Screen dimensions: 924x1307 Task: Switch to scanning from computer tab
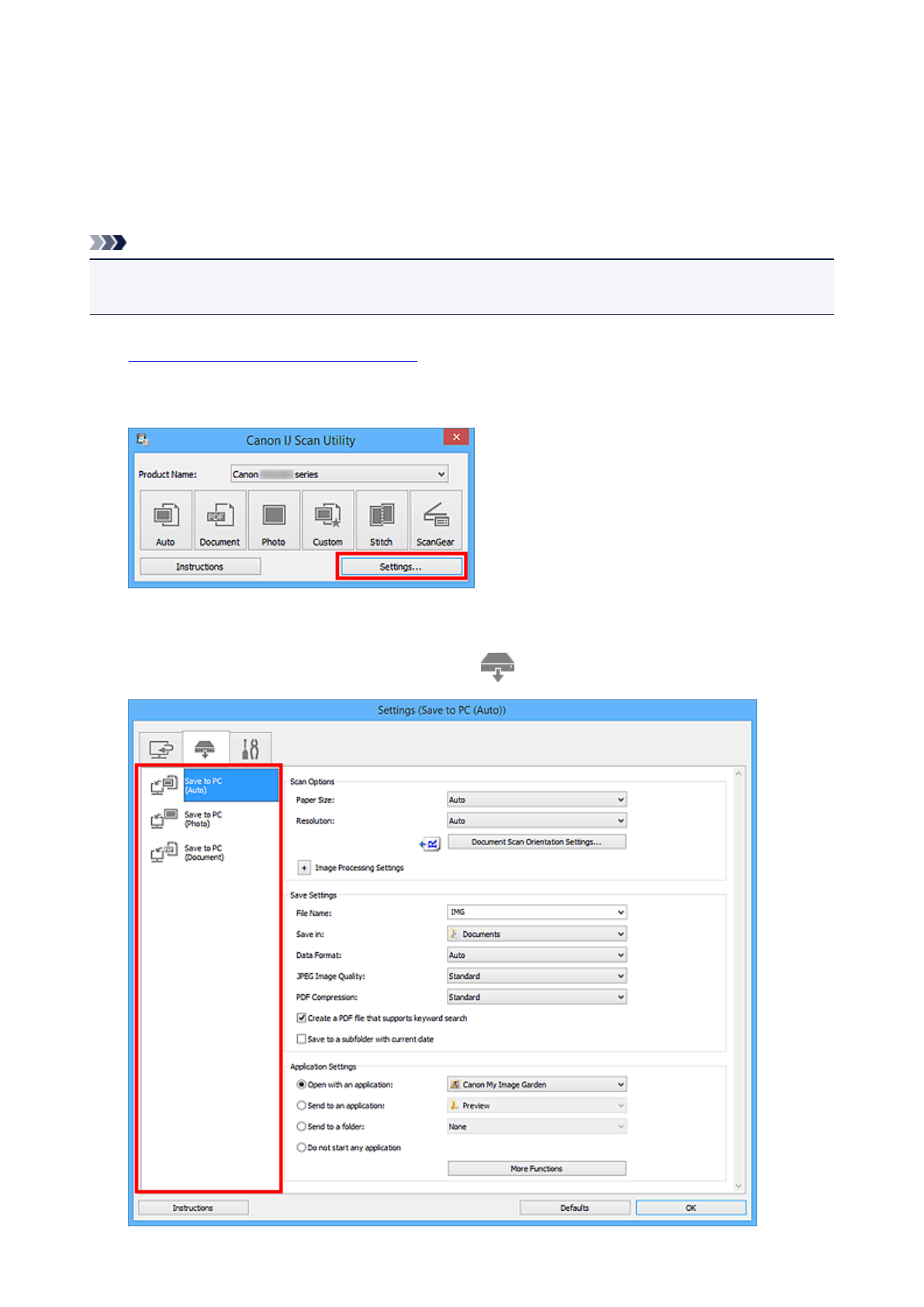click(161, 748)
